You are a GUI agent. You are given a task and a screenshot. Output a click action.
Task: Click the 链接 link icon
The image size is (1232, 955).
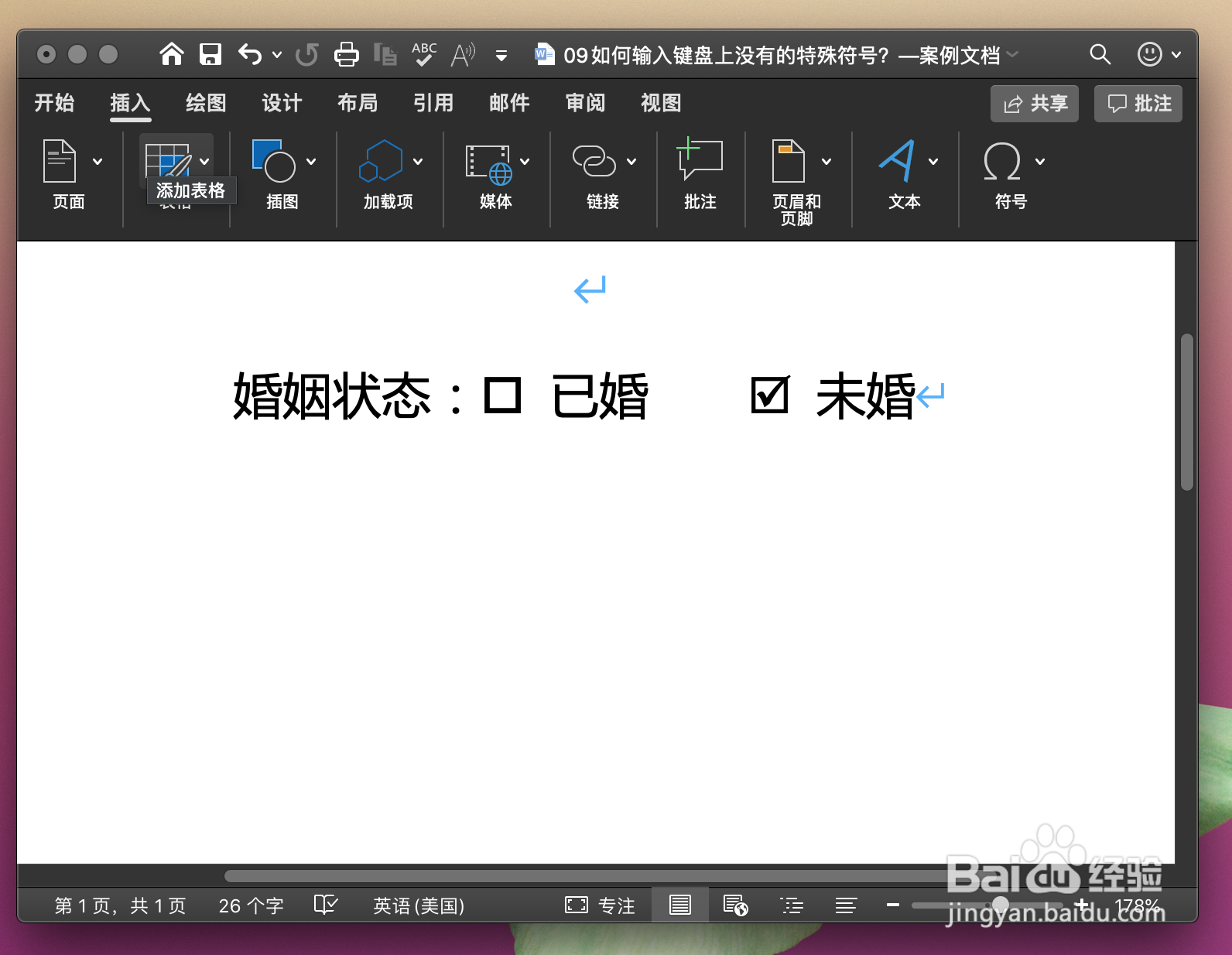pyautogui.click(x=594, y=161)
